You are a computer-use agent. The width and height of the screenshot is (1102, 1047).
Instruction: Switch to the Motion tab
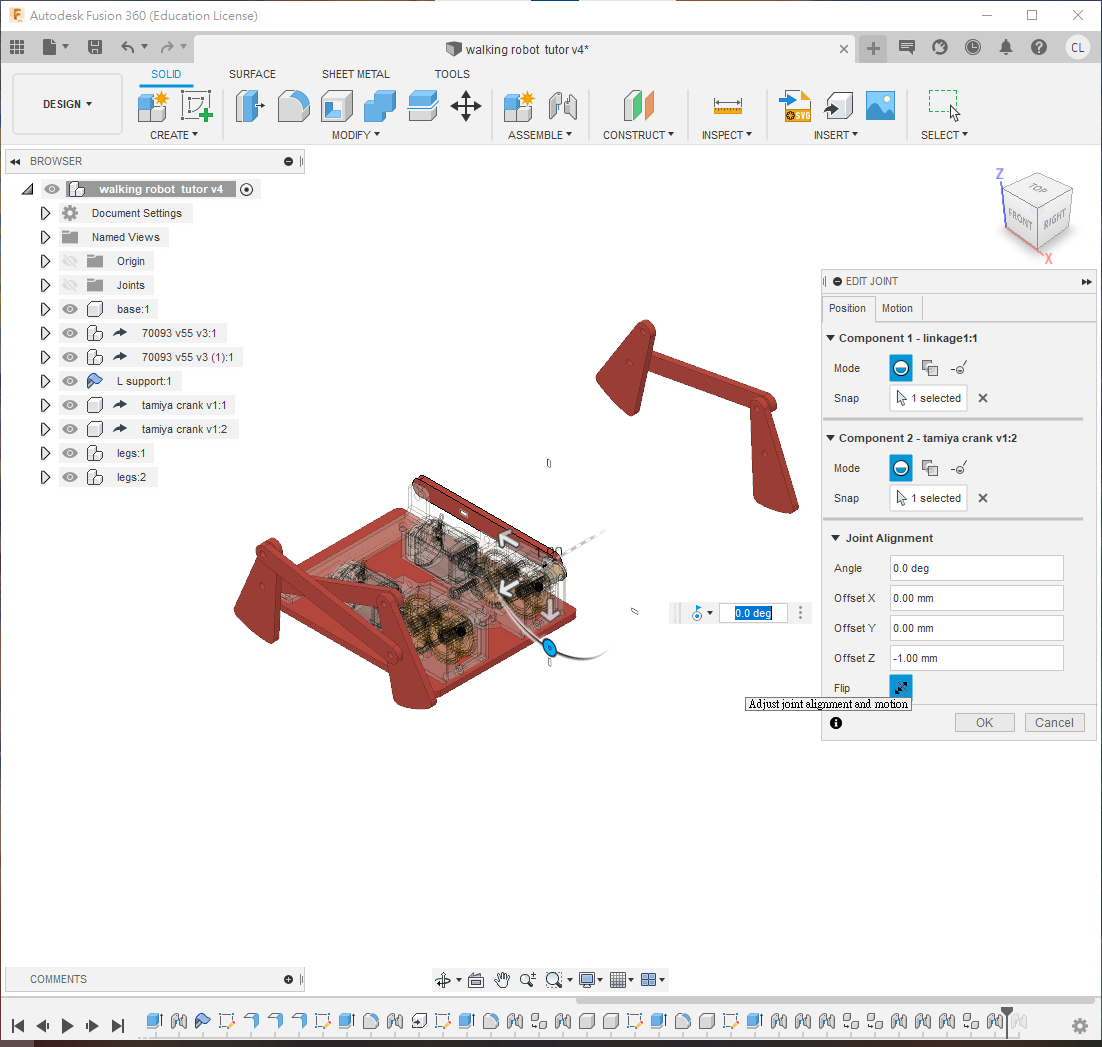[897, 308]
